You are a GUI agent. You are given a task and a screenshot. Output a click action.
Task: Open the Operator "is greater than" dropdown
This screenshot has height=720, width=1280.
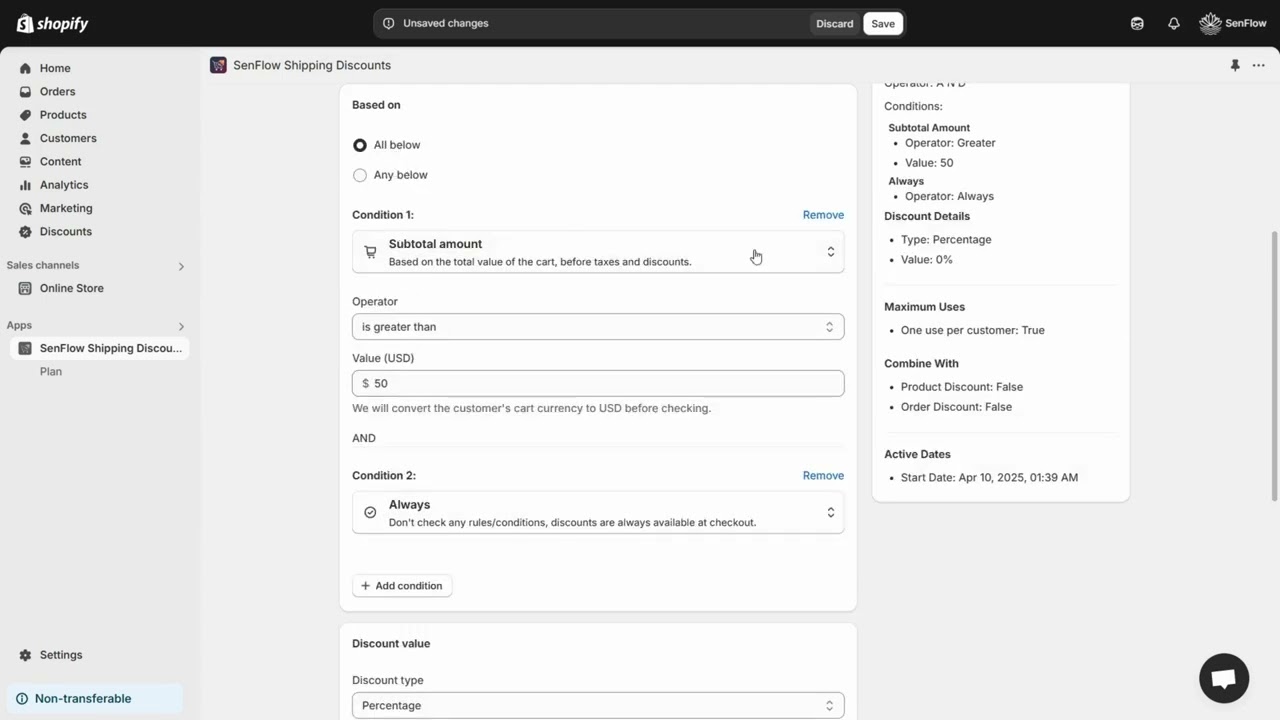click(x=597, y=327)
